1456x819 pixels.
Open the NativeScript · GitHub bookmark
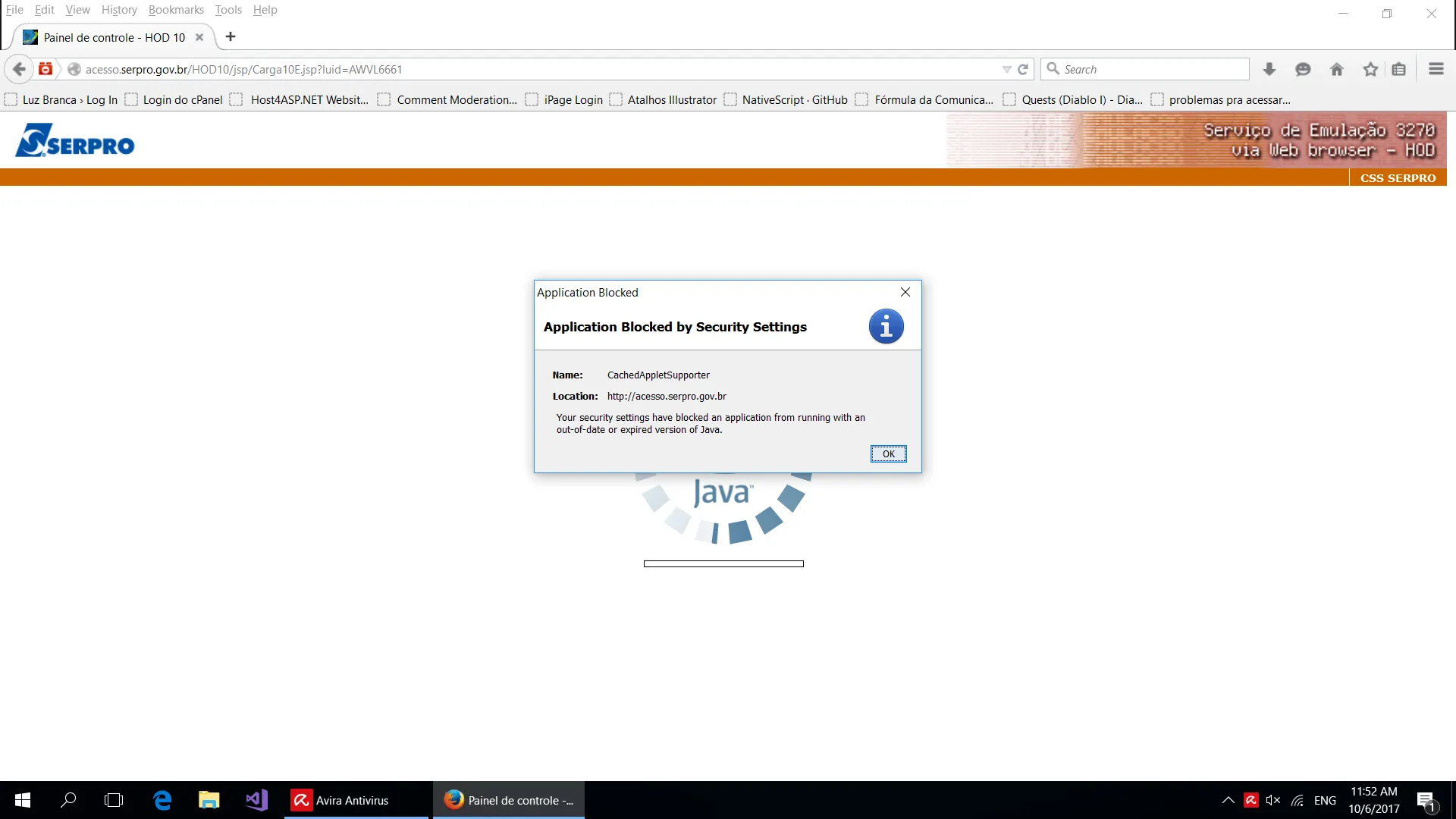794,99
